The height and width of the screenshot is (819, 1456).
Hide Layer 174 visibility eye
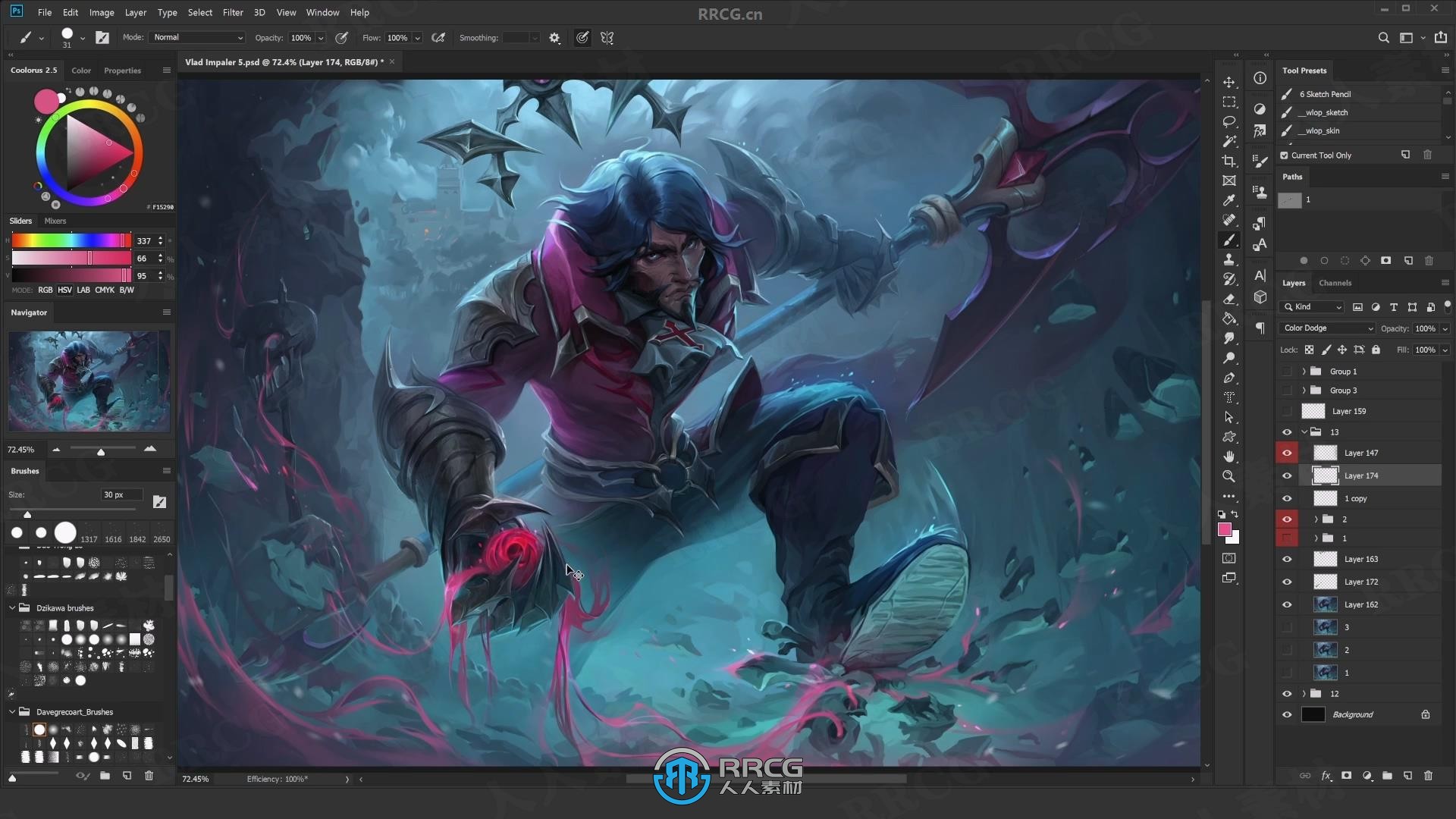[x=1287, y=475]
